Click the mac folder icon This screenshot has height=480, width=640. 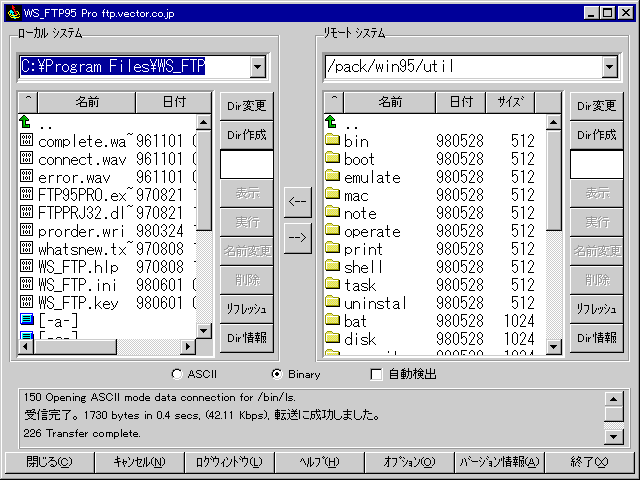pyautogui.click(x=333, y=193)
